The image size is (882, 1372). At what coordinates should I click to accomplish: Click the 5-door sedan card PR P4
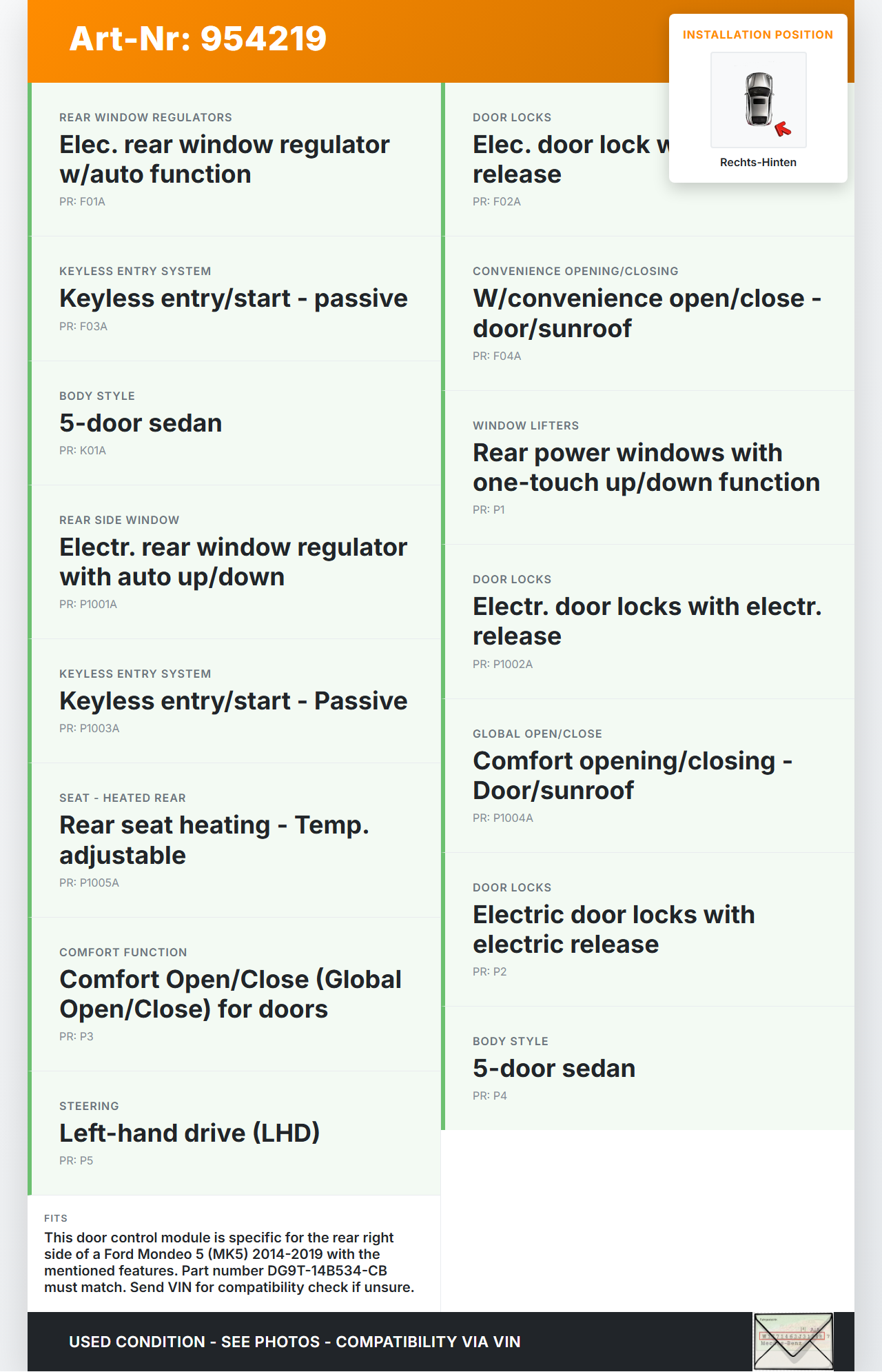click(648, 1068)
